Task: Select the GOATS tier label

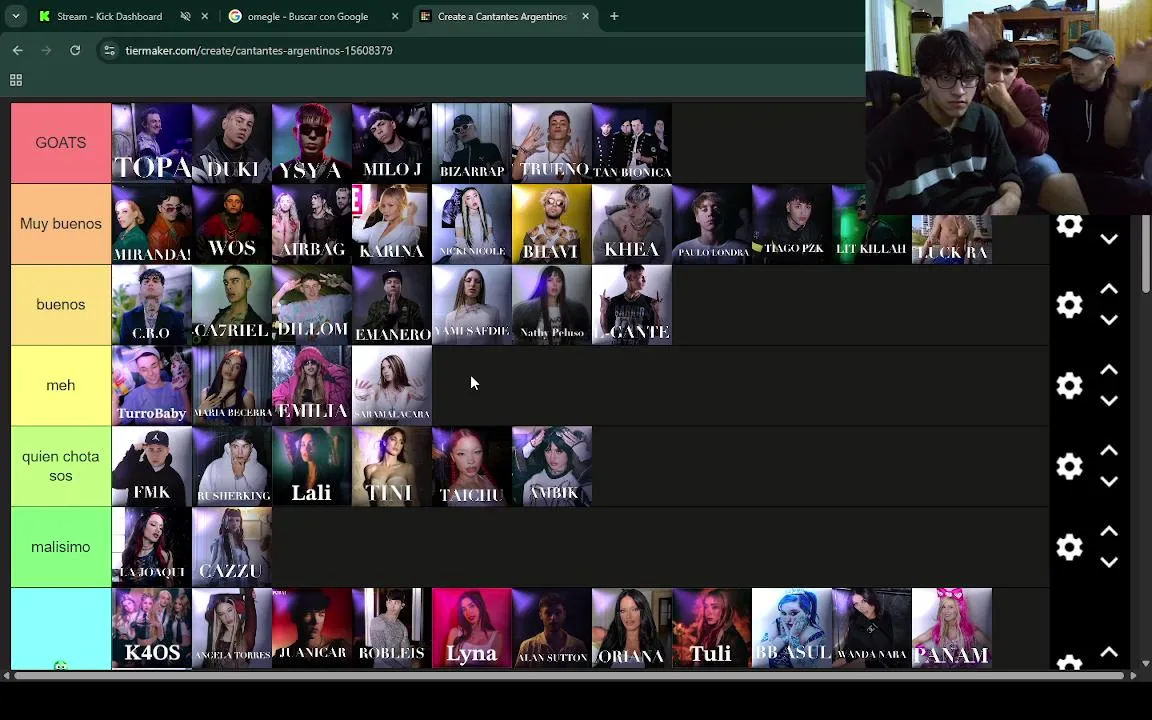Action: pos(61,143)
